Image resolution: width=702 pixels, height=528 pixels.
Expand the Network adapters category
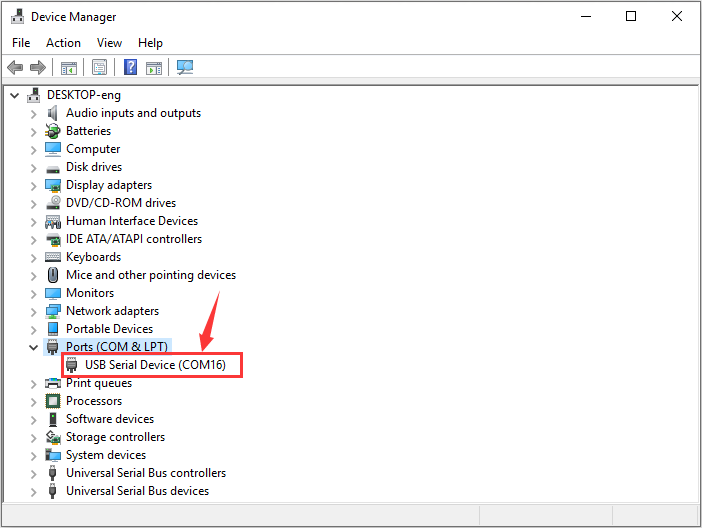pyautogui.click(x=34, y=312)
